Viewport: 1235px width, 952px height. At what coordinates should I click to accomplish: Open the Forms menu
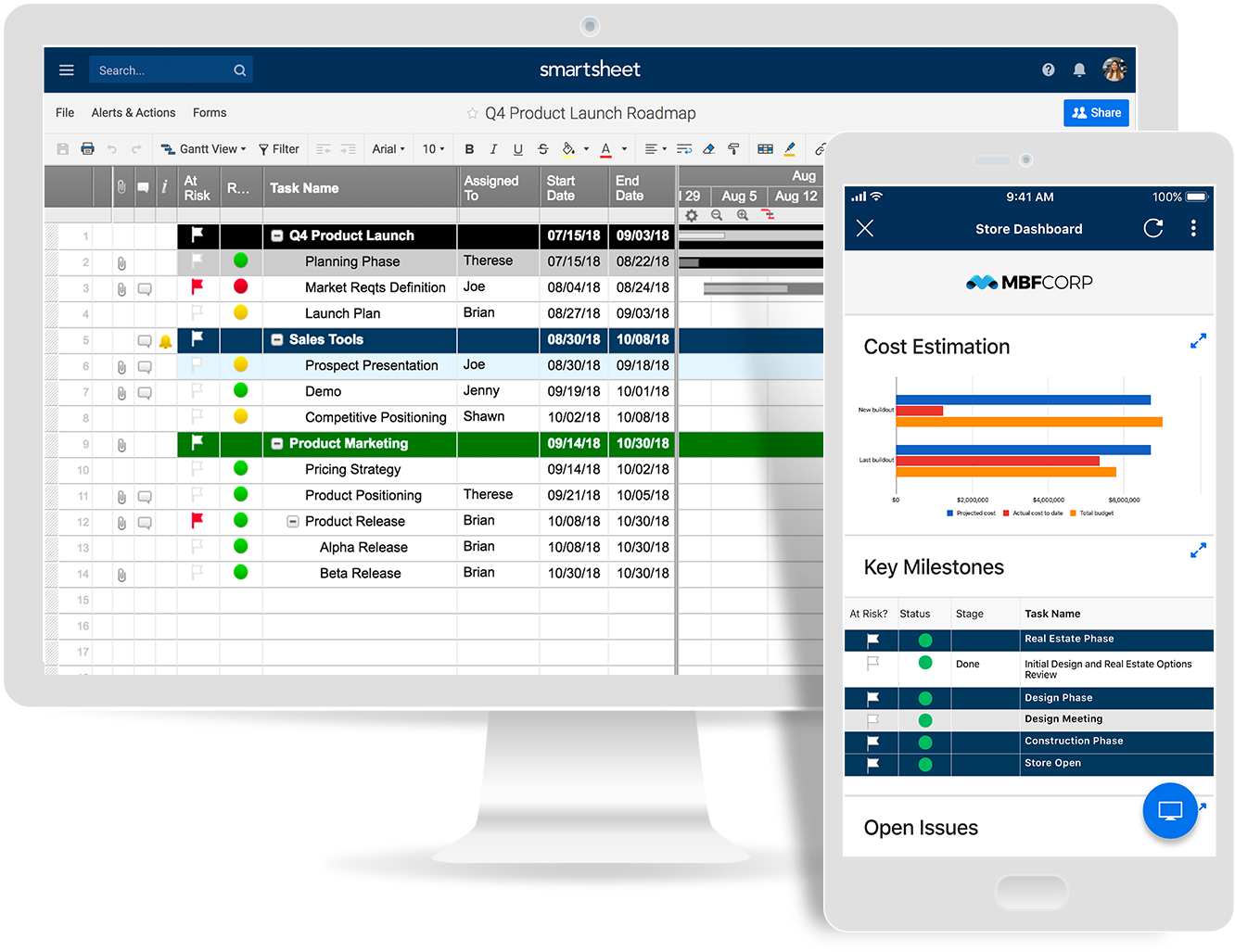pos(210,113)
